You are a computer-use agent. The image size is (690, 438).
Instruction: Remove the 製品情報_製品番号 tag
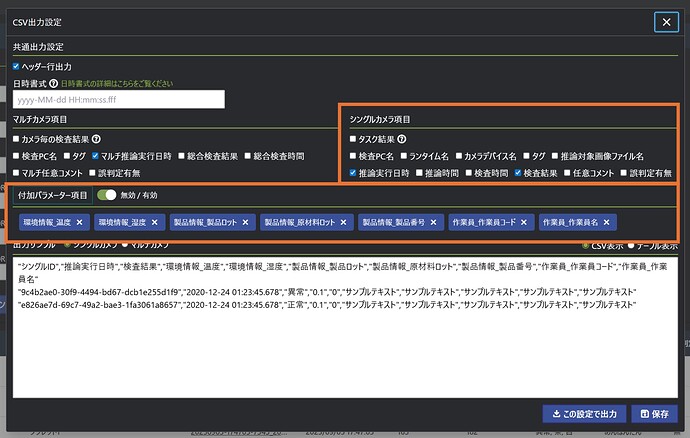(x=433, y=222)
